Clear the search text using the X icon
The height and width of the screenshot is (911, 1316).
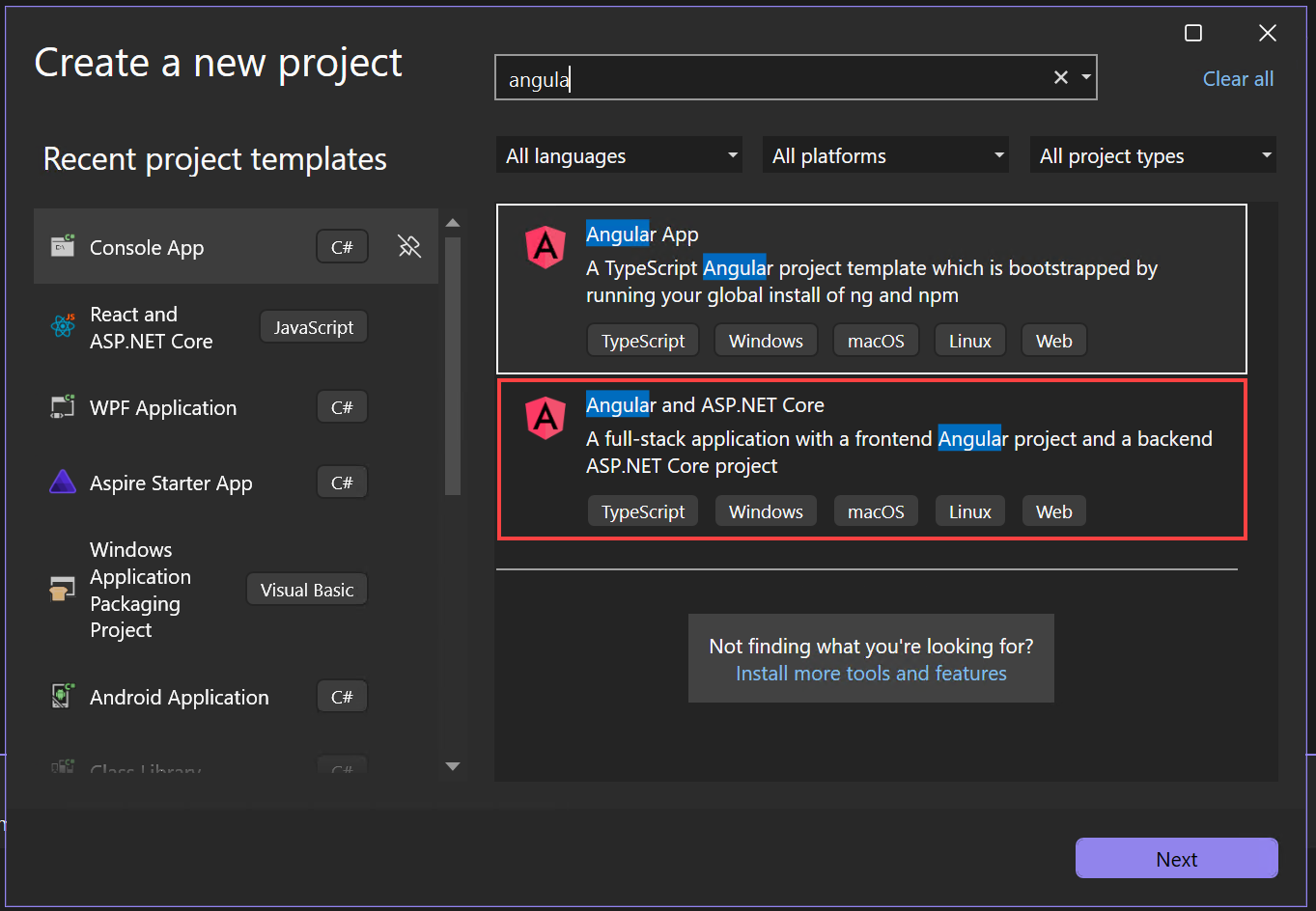pos(1060,77)
